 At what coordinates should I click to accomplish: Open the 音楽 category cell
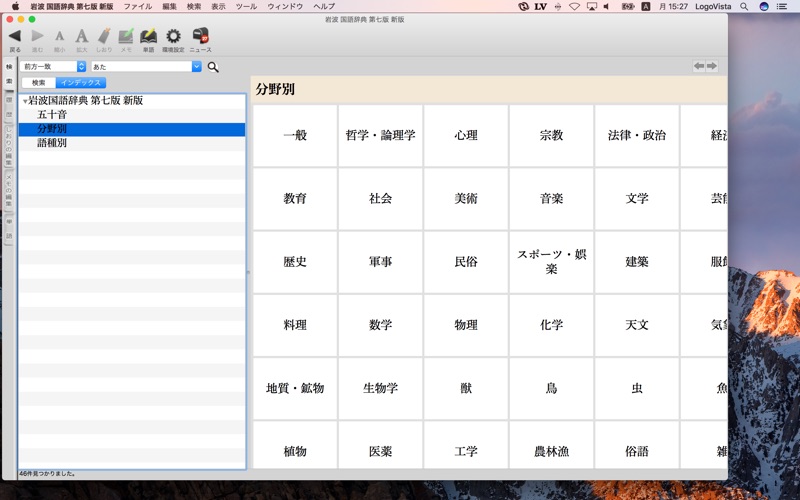[x=552, y=198]
